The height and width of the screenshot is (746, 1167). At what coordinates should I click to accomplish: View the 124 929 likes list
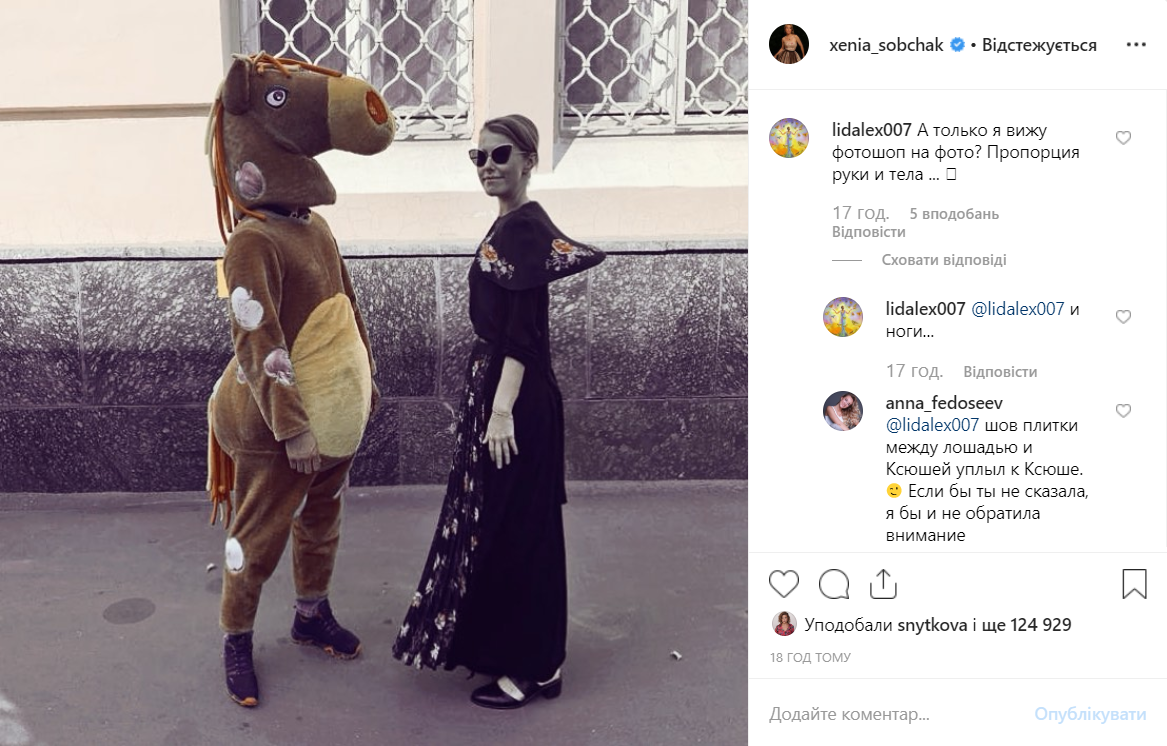click(x=1040, y=625)
